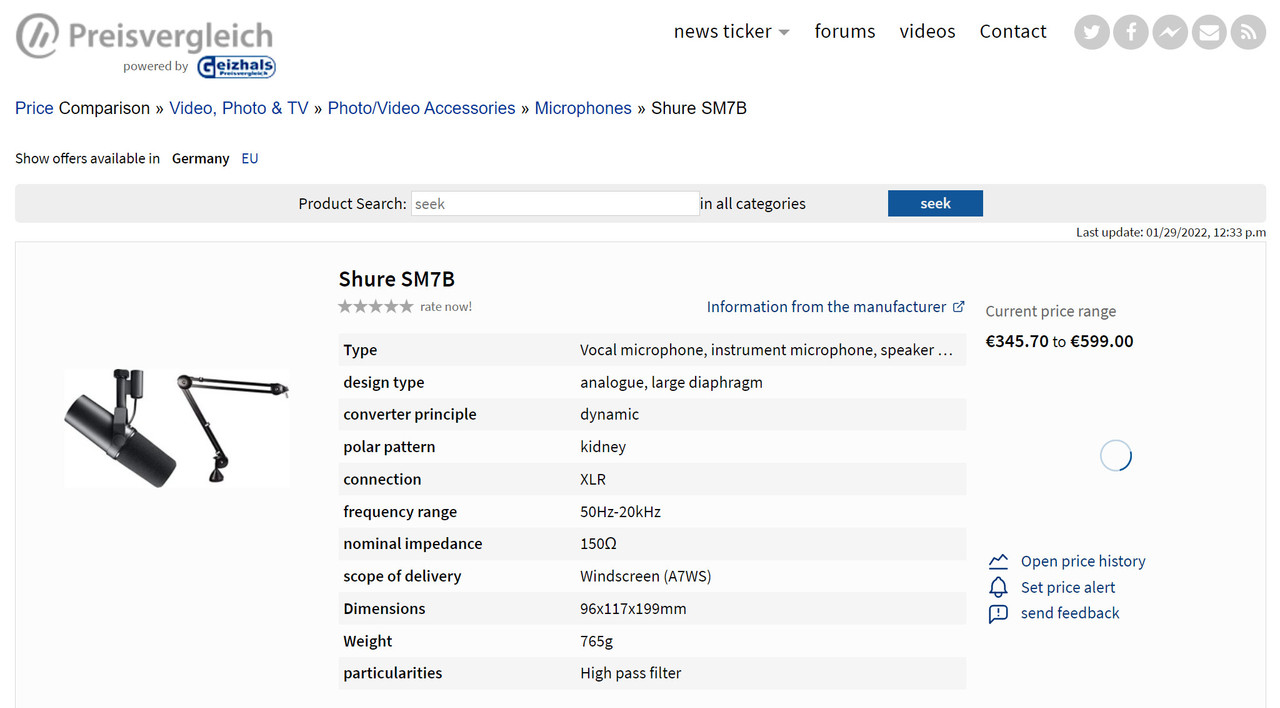Open the Contact menu item
Viewport: 1280px width, 708px height.
click(x=1013, y=31)
